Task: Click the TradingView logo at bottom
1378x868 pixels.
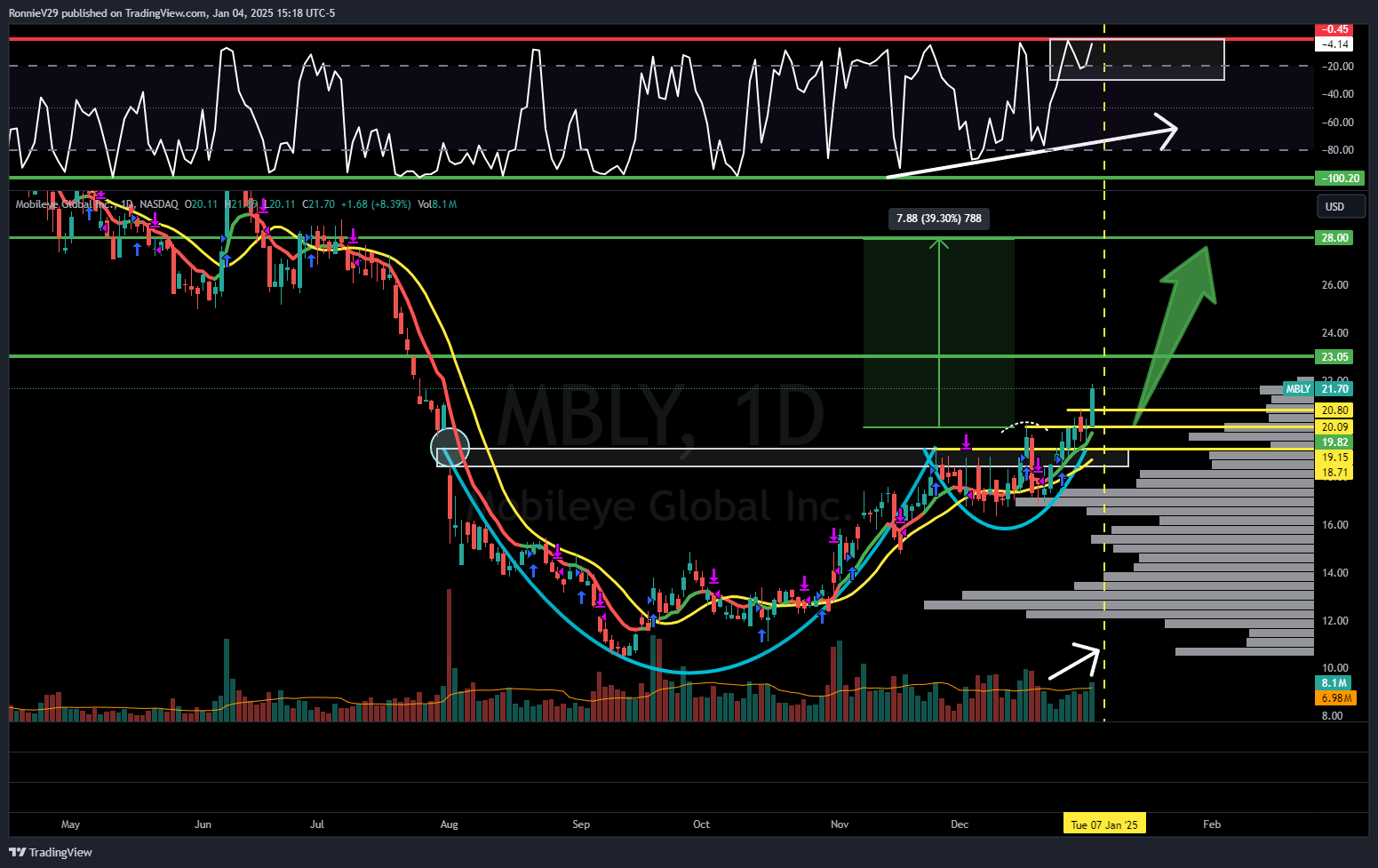Action: 51,852
